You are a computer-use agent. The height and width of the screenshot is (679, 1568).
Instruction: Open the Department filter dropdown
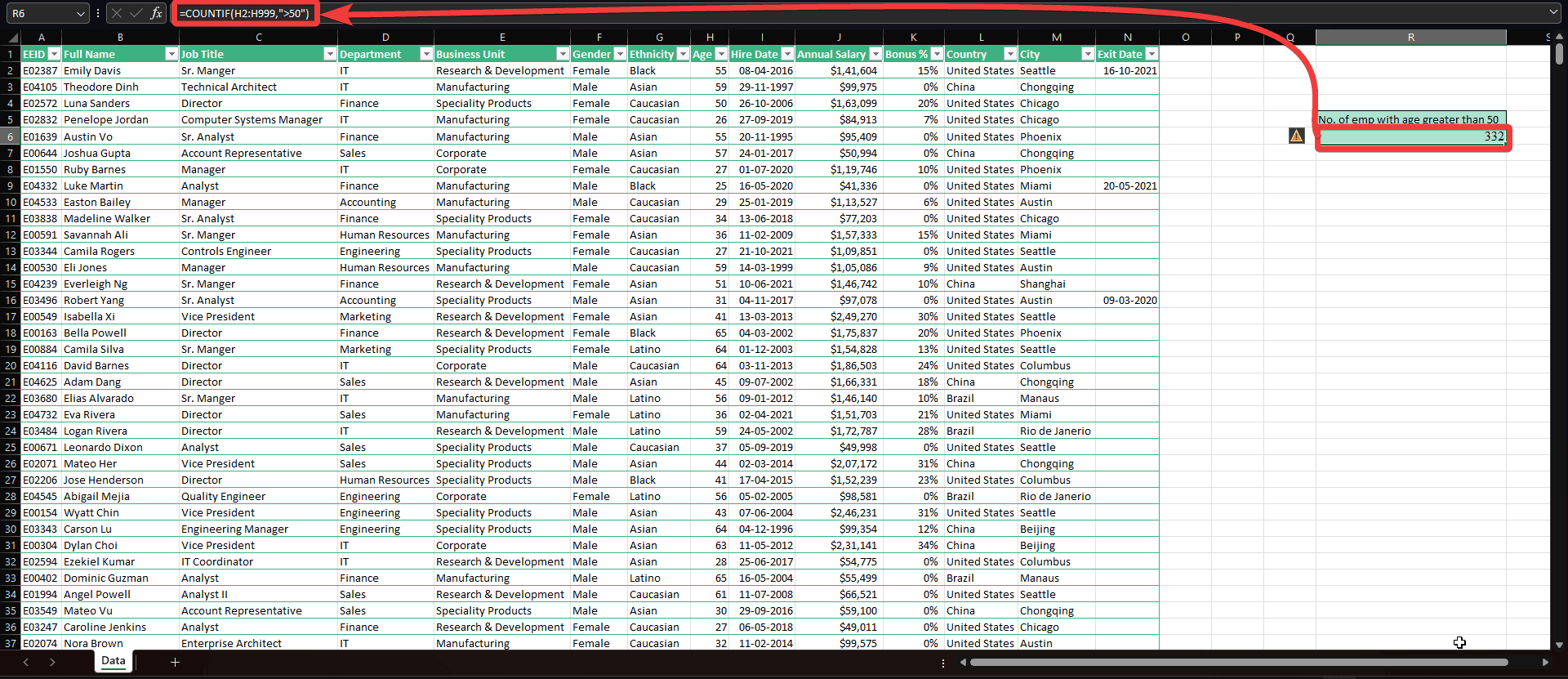tap(425, 54)
